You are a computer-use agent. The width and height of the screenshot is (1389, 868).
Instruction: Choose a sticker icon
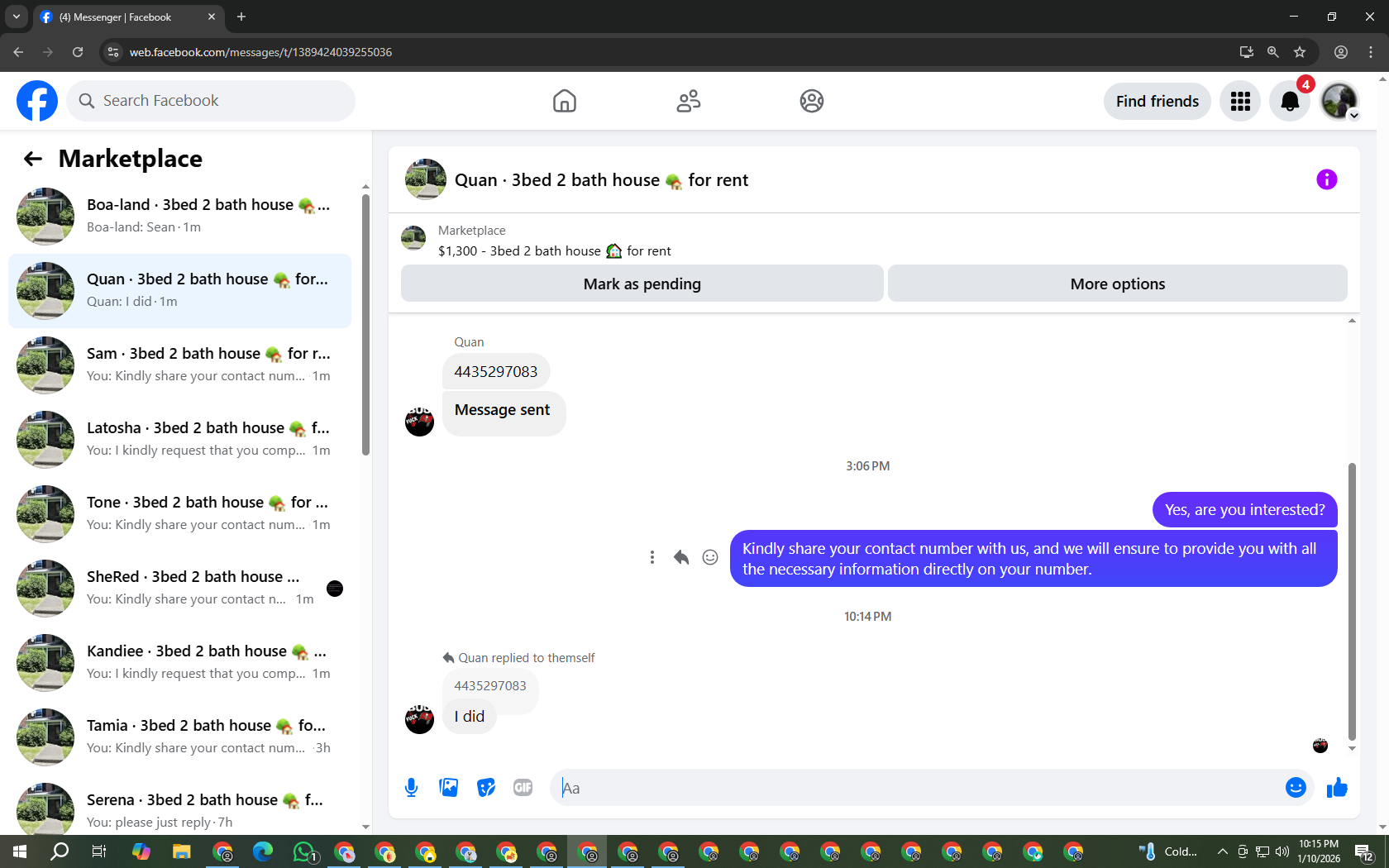[486, 788]
